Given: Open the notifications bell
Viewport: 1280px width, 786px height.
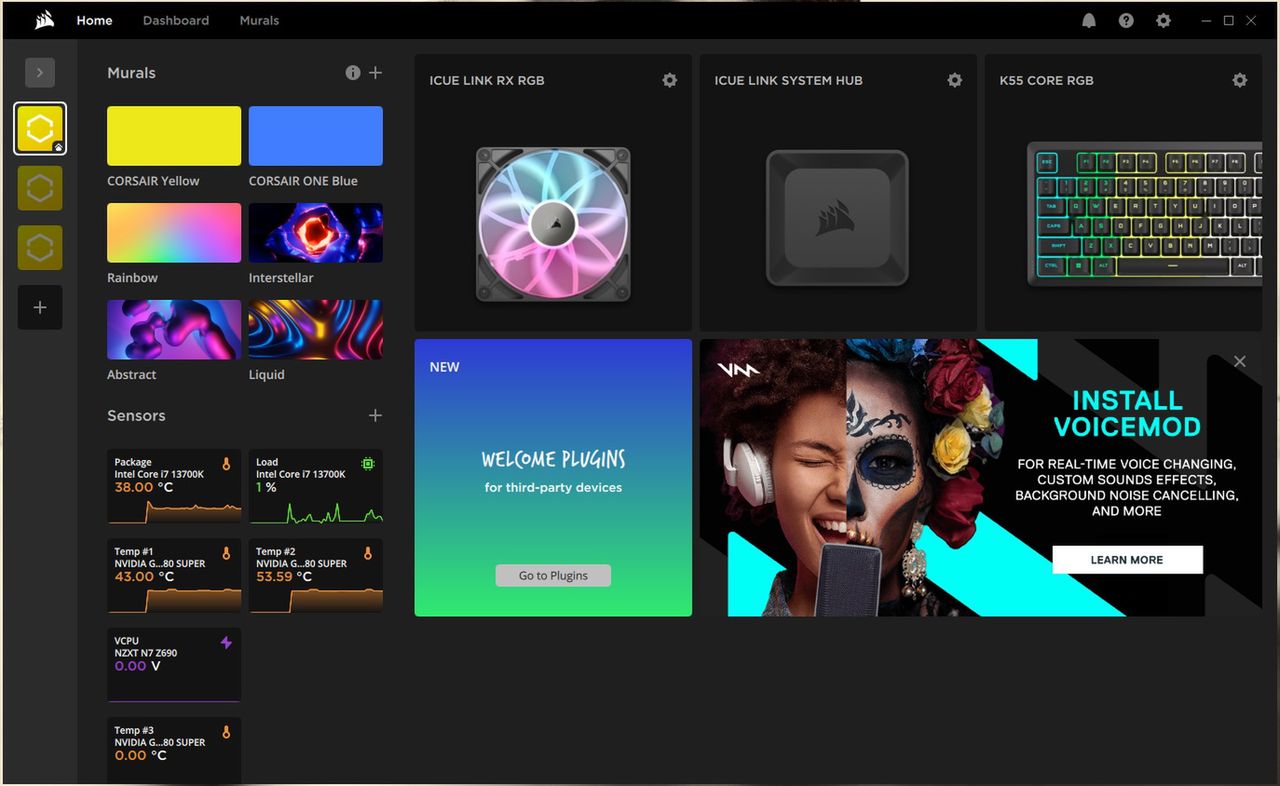Looking at the screenshot, I should [1089, 20].
